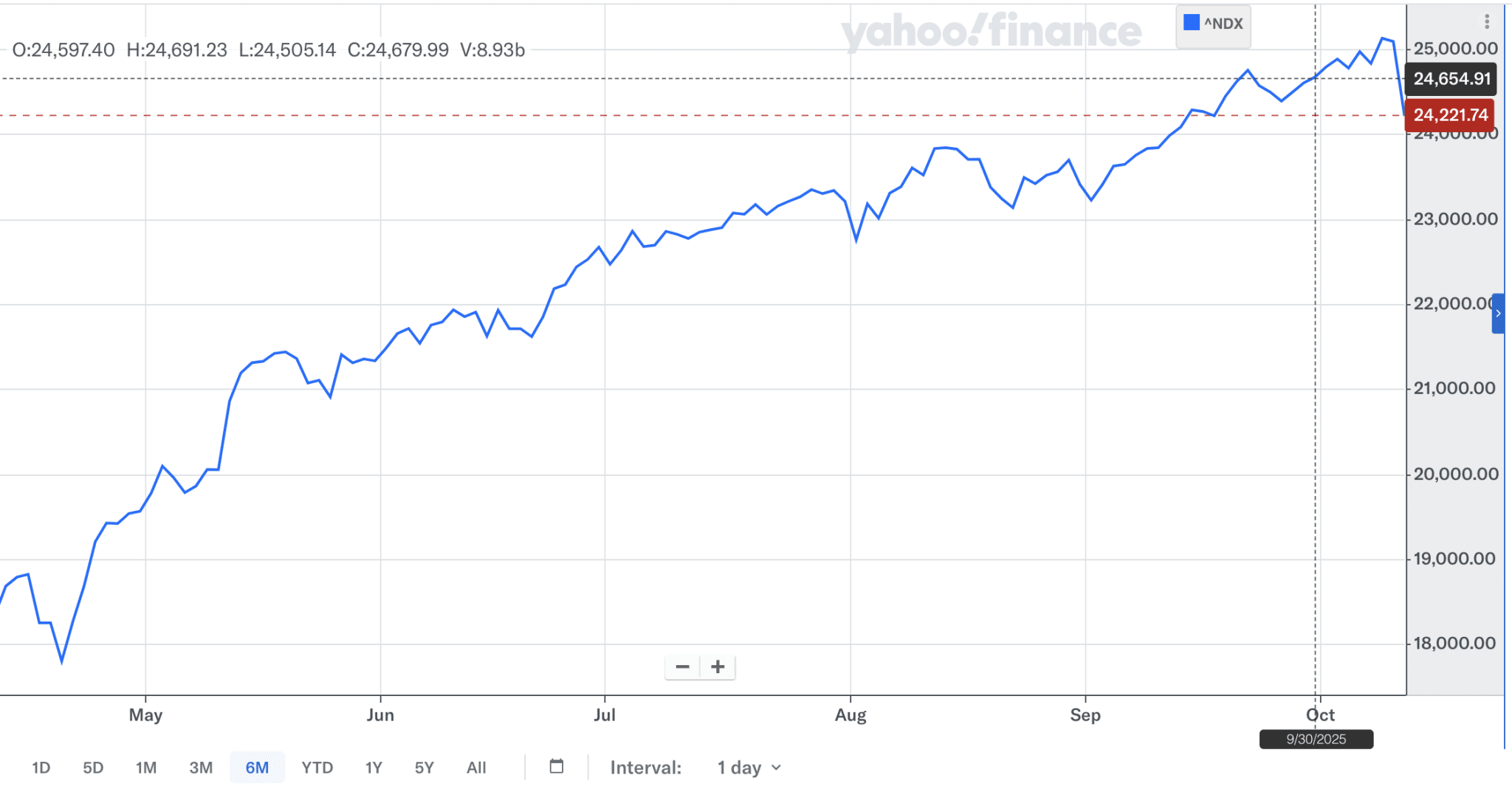
Task: Select the 1D time range
Action: 41,768
